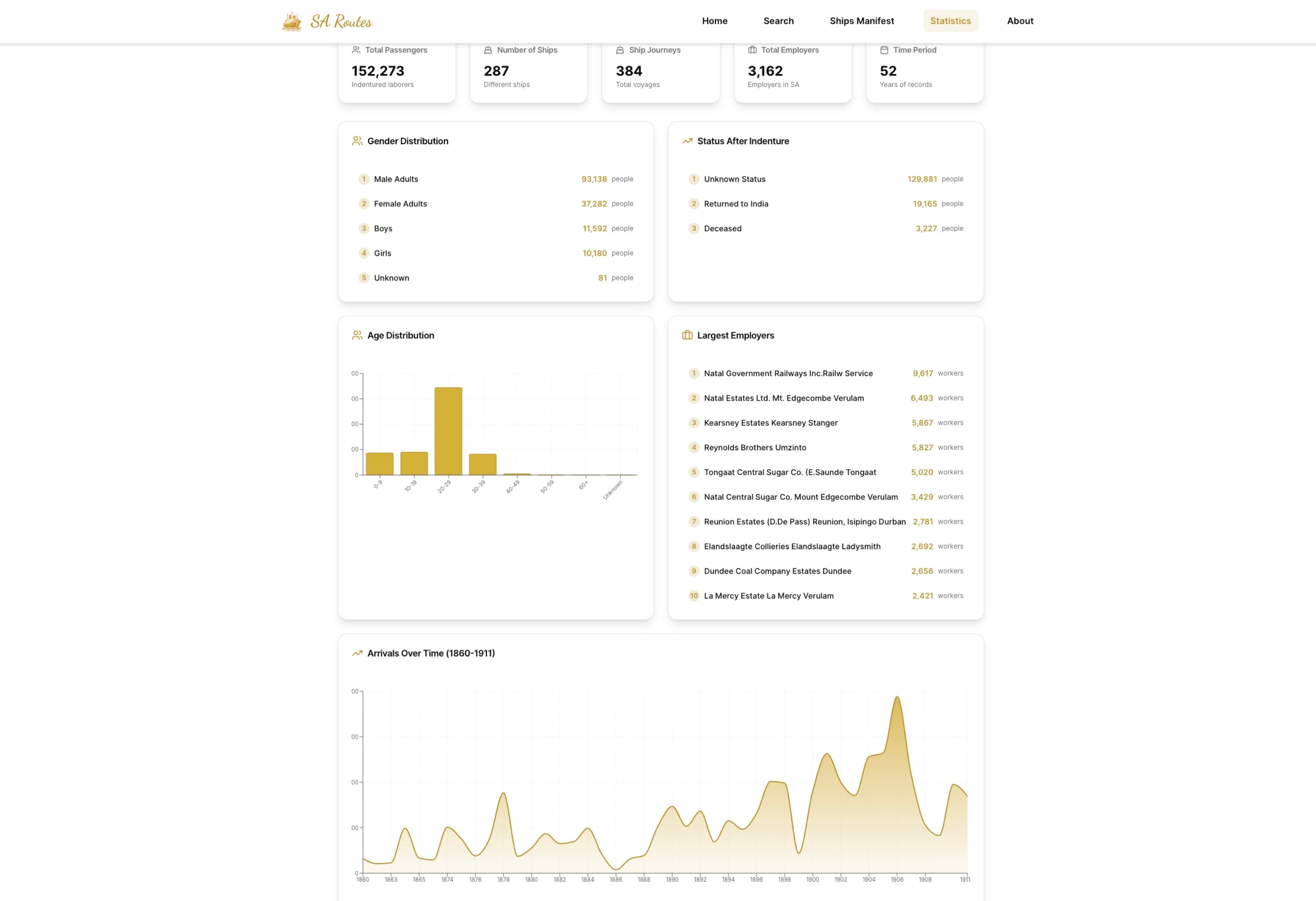The width and height of the screenshot is (1316, 901).
Task: Click the Time Period calendar icon
Action: (884, 50)
